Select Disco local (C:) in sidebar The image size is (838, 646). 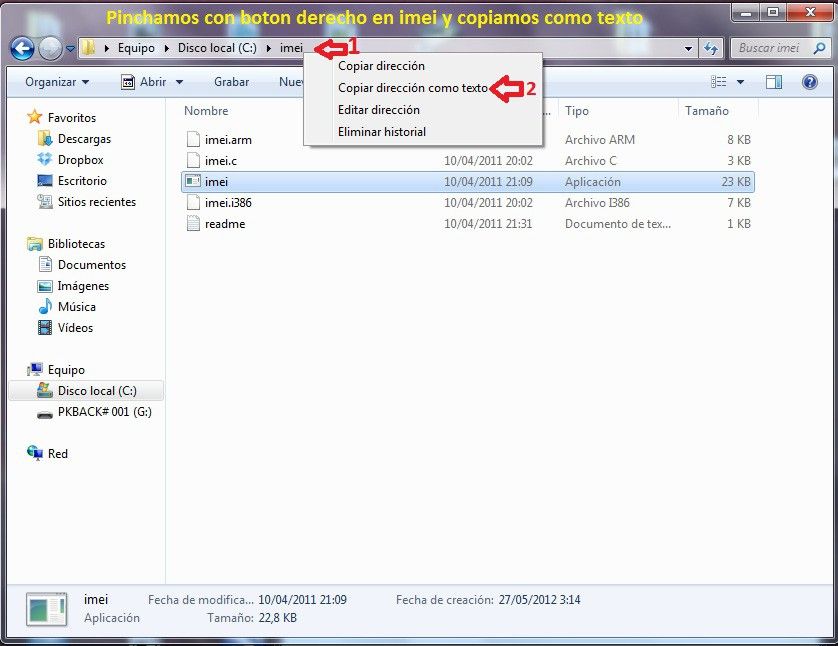(87, 391)
